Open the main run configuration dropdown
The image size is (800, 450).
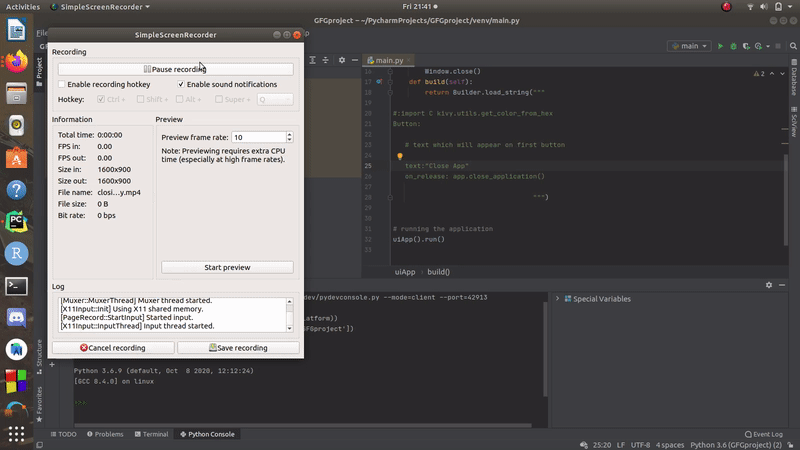(x=689, y=46)
